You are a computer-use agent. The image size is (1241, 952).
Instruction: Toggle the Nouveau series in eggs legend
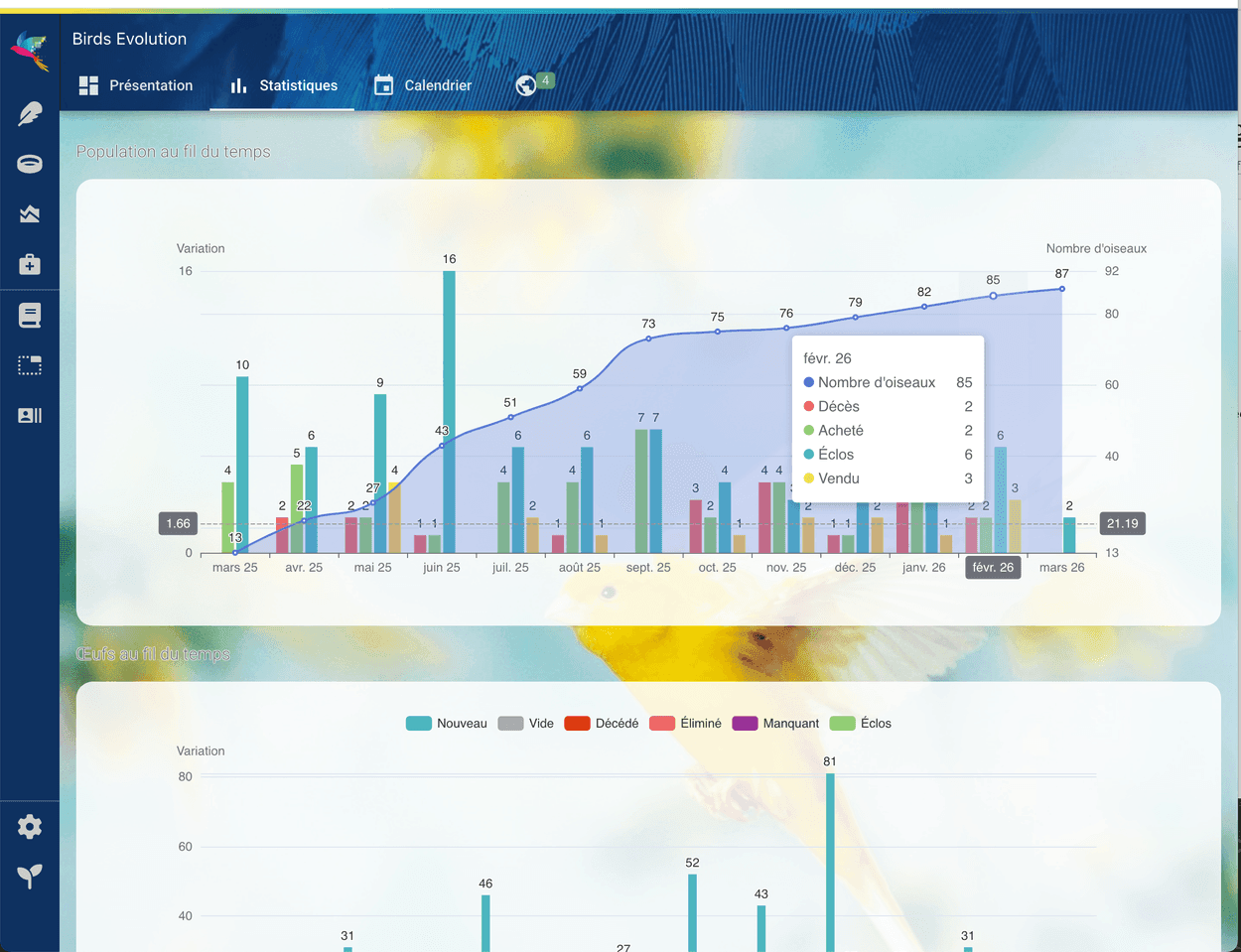click(x=447, y=724)
